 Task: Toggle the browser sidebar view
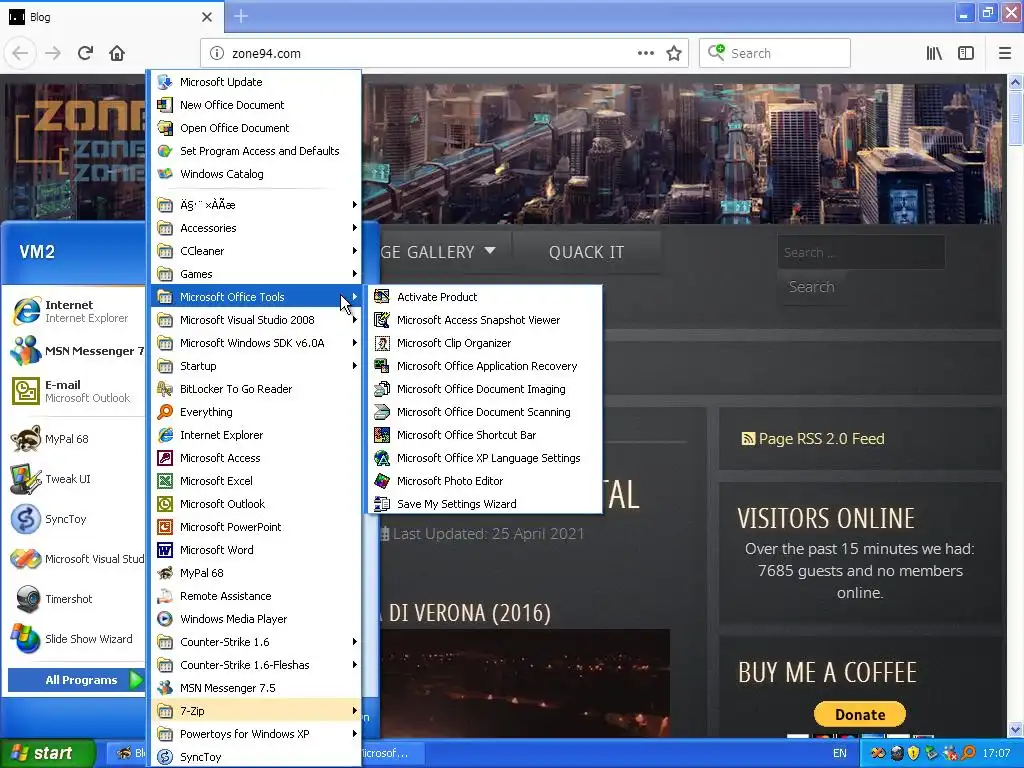(x=966, y=54)
